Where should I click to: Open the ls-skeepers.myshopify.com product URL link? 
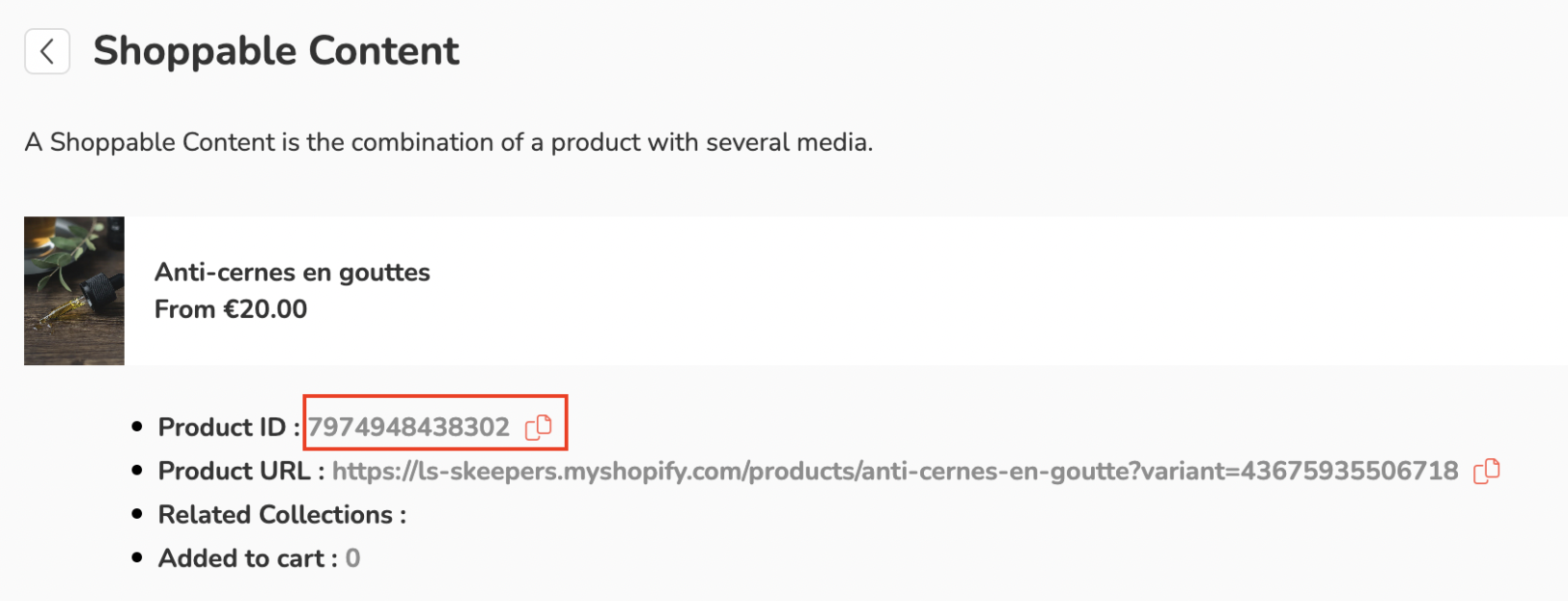pyautogui.click(x=894, y=472)
